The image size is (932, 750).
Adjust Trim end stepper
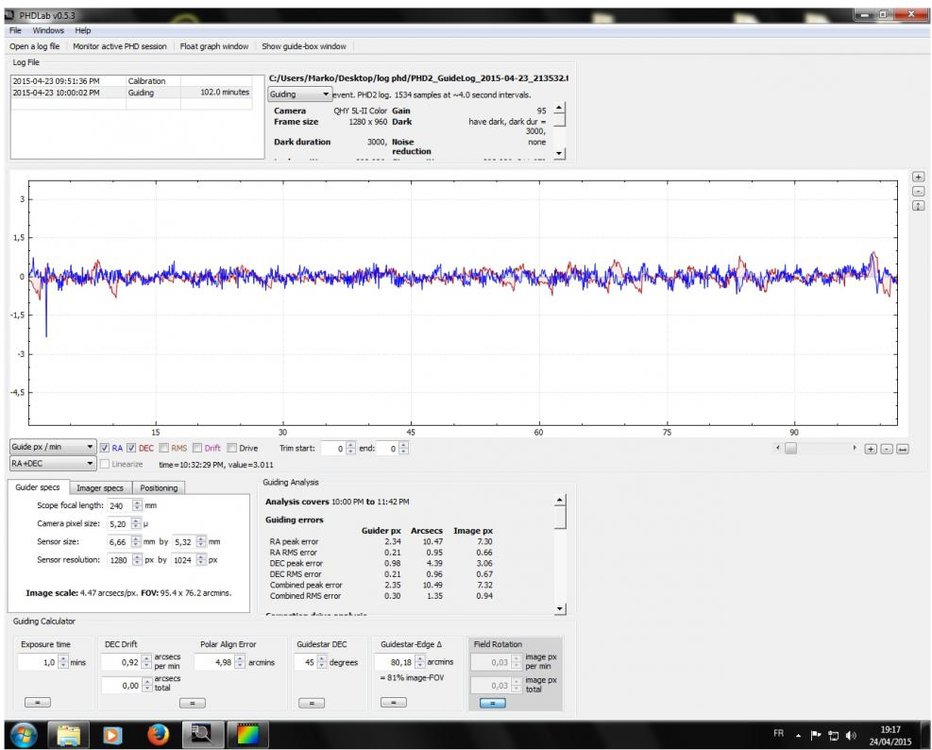(x=404, y=448)
